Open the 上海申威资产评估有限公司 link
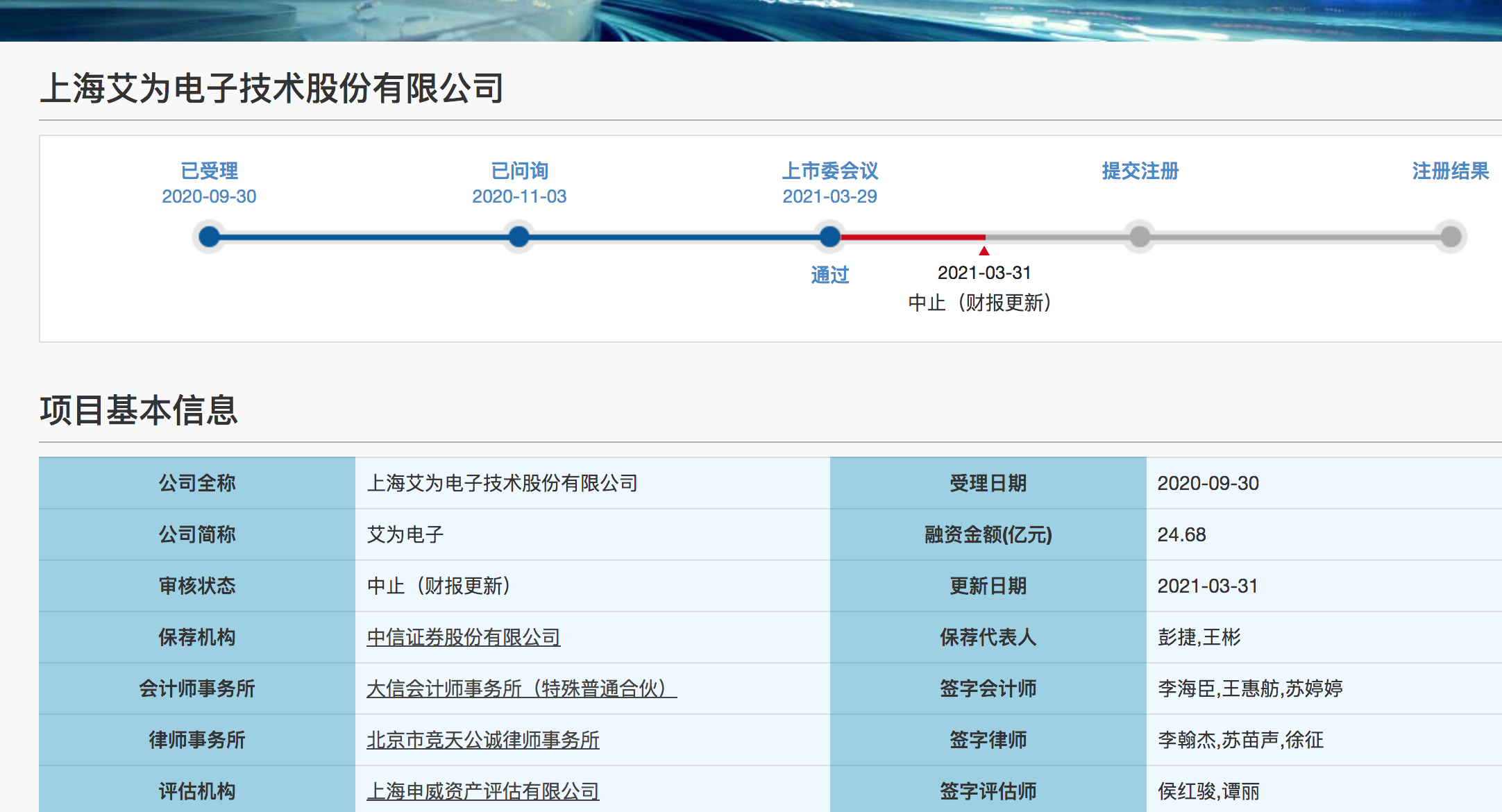Viewport: 1502px width, 812px height. [x=482, y=791]
